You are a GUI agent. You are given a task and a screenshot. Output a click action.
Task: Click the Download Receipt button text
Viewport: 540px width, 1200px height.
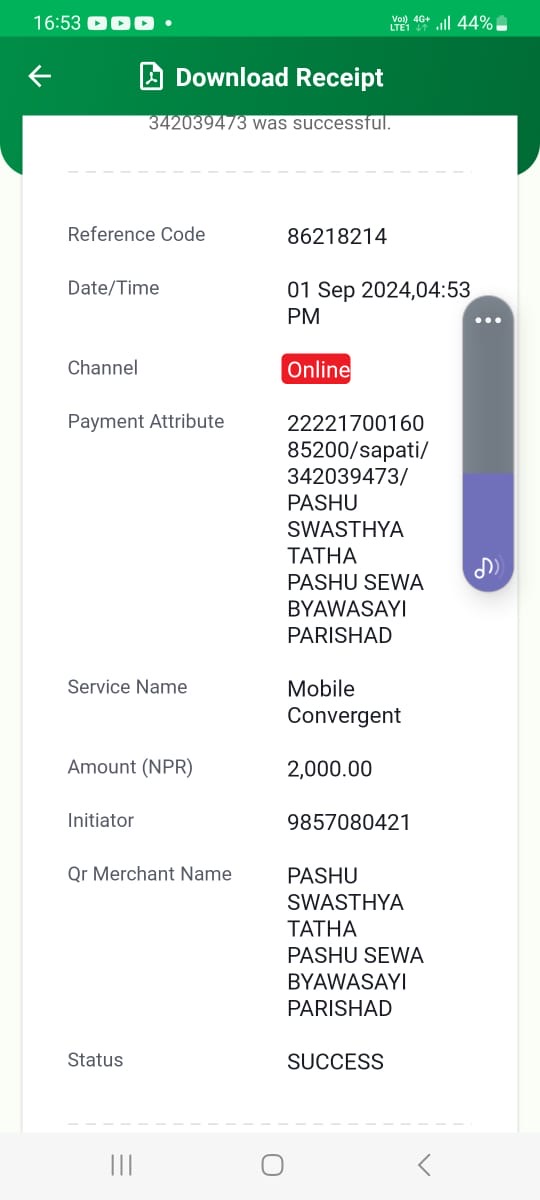coord(280,78)
